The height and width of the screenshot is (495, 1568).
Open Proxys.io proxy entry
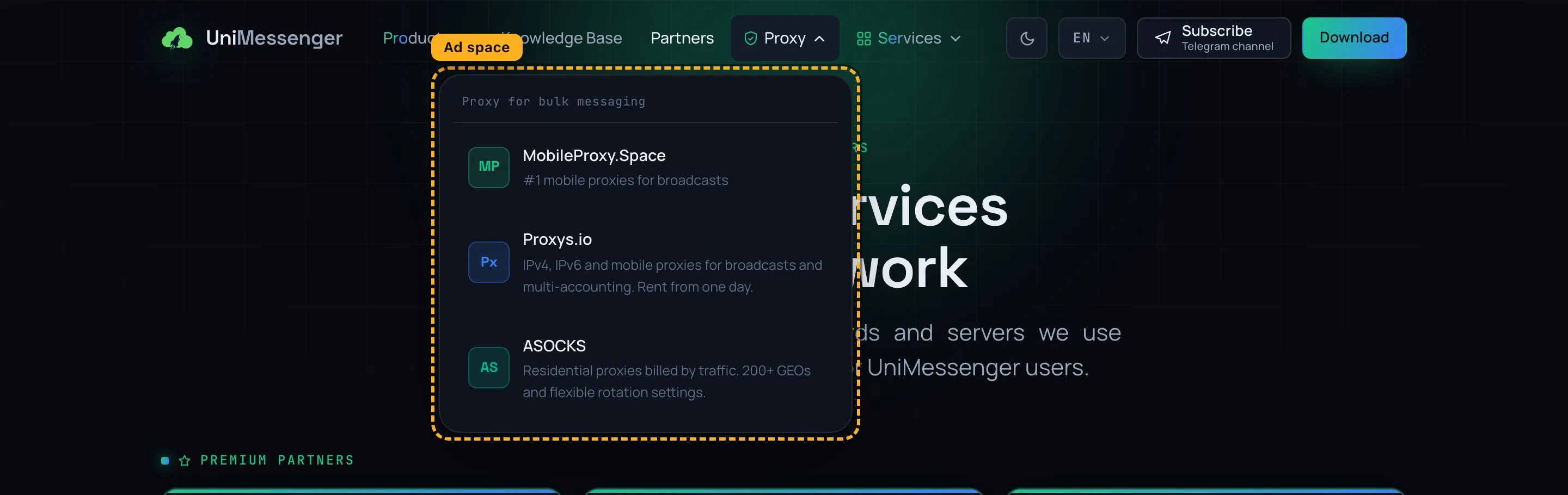[645, 262]
